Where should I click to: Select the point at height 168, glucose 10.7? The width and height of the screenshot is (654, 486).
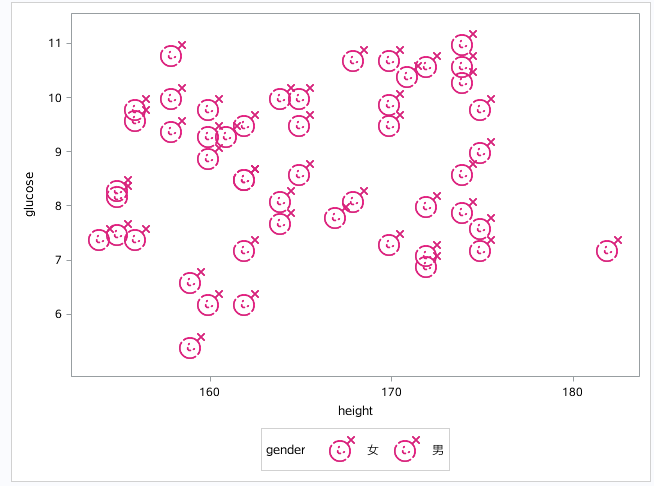353,60
